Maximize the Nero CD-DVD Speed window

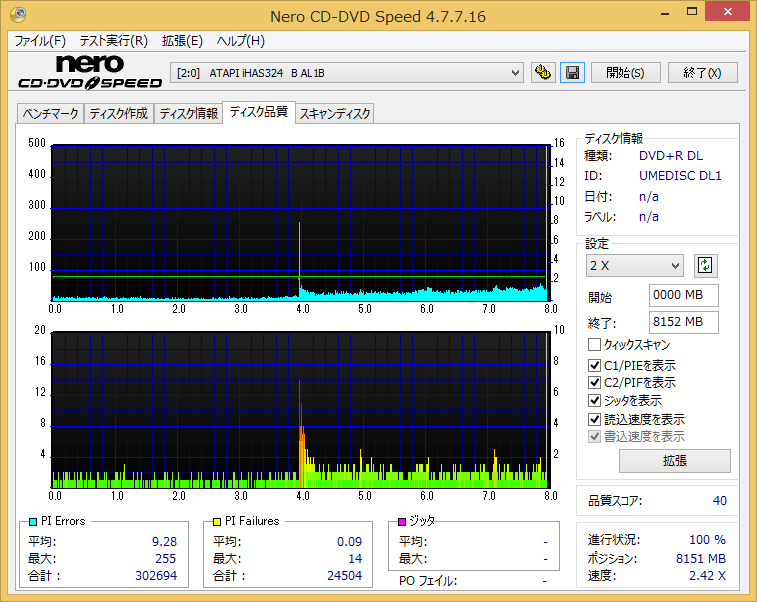click(692, 12)
